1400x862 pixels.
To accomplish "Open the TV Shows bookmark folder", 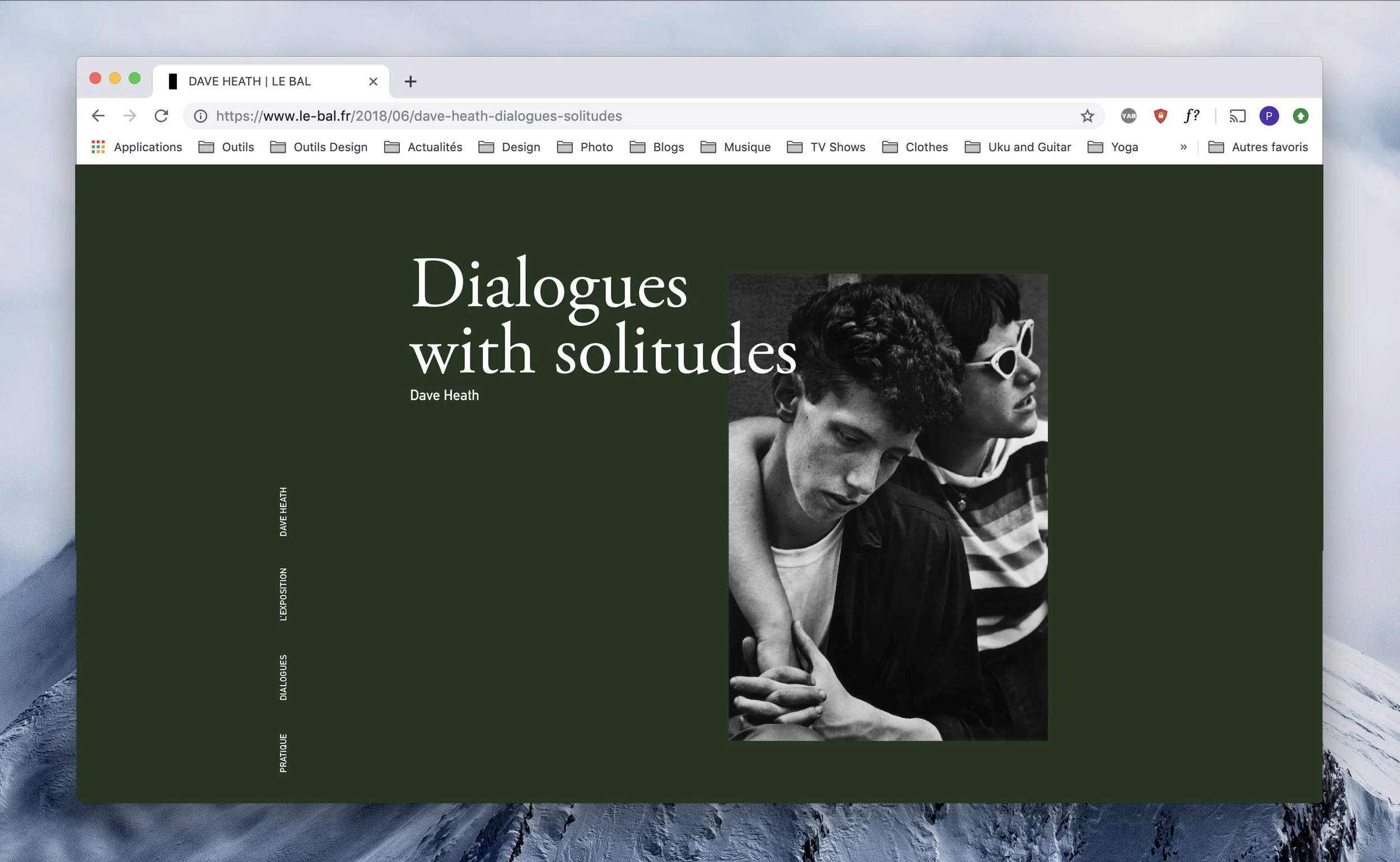I will click(x=827, y=147).
